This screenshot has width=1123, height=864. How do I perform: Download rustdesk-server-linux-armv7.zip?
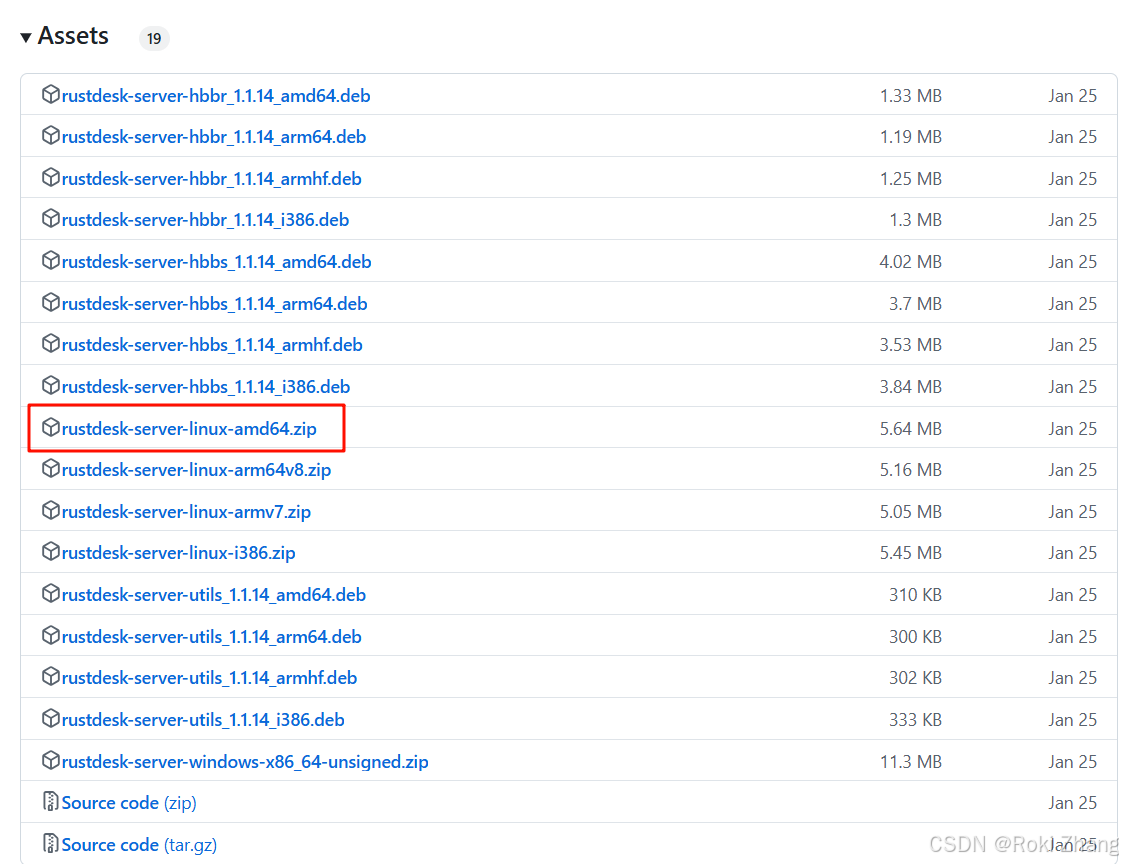(x=186, y=512)
